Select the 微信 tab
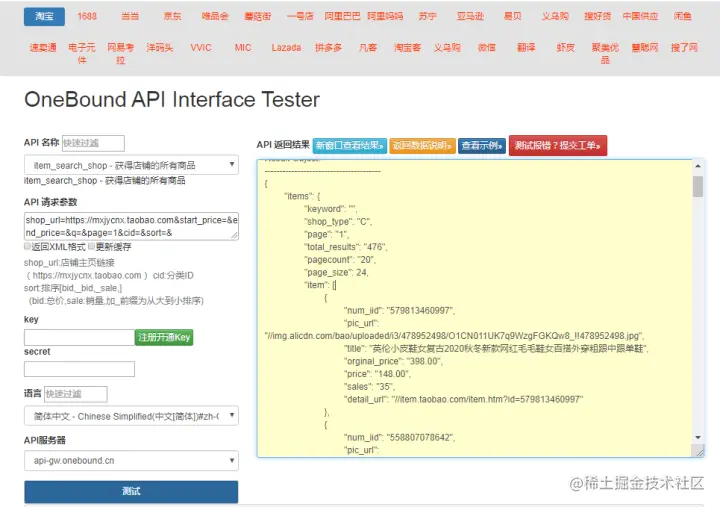Screen dimensions: 720x507 (x=486, y=48)
